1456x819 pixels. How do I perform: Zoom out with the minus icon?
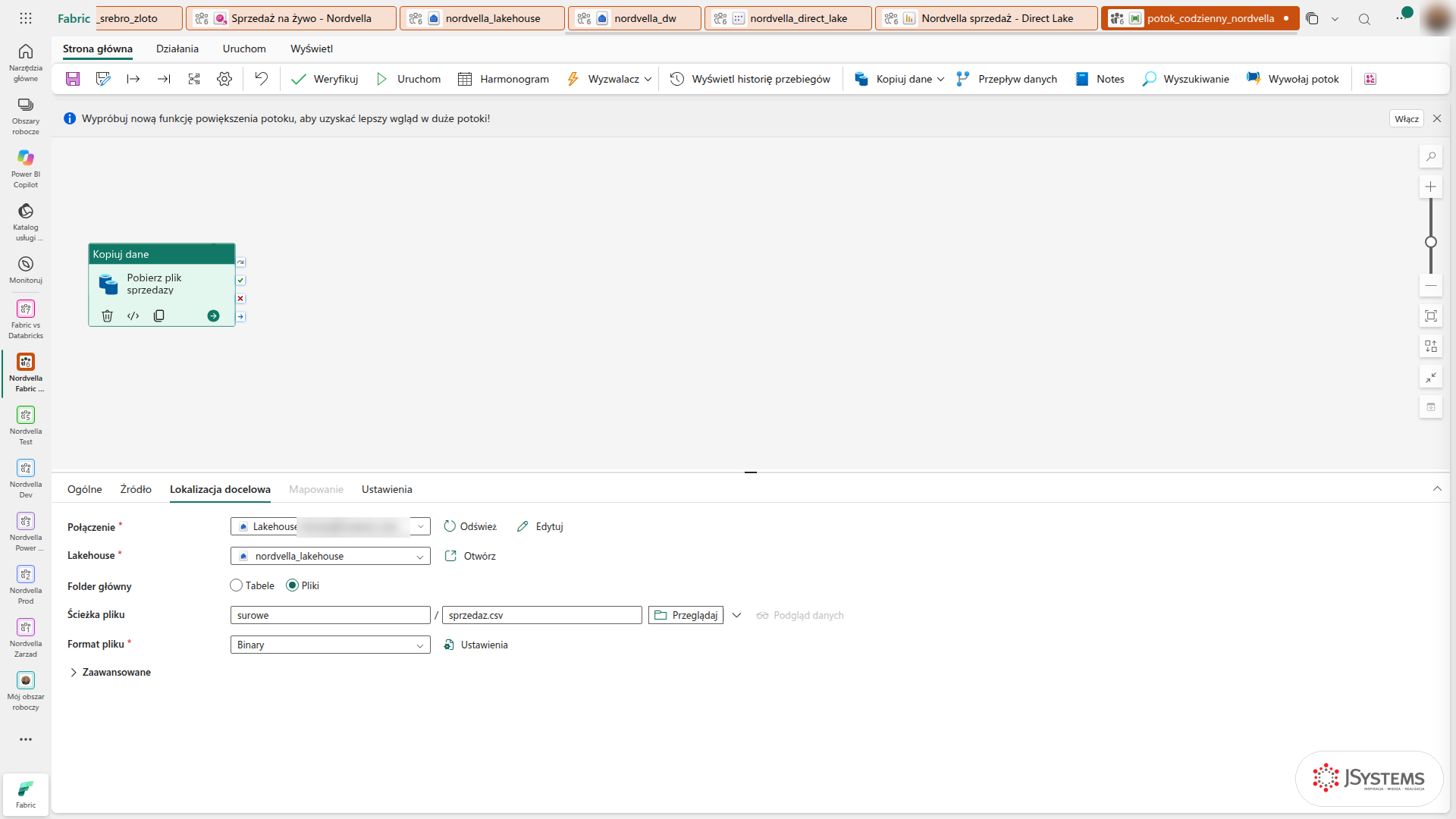[1431, 286]
